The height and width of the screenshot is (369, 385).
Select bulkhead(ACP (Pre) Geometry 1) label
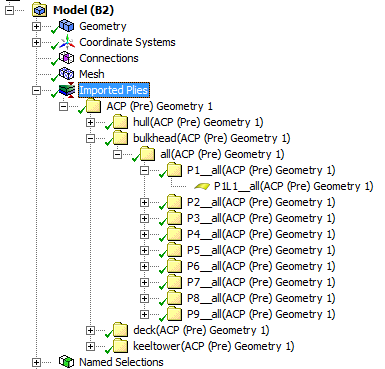212,138
